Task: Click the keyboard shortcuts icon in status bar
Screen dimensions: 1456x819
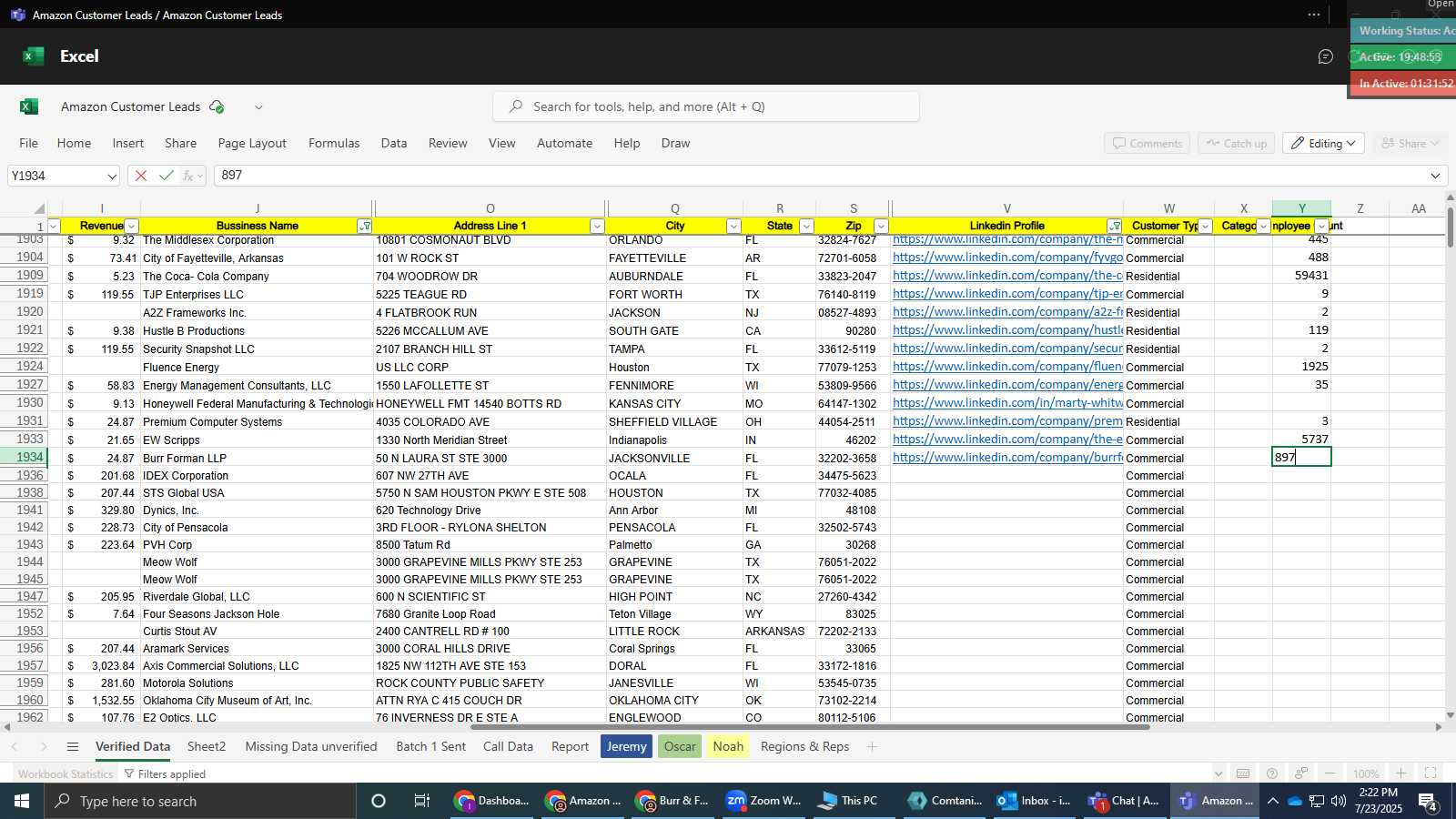Action: (x=1242, y=773)
